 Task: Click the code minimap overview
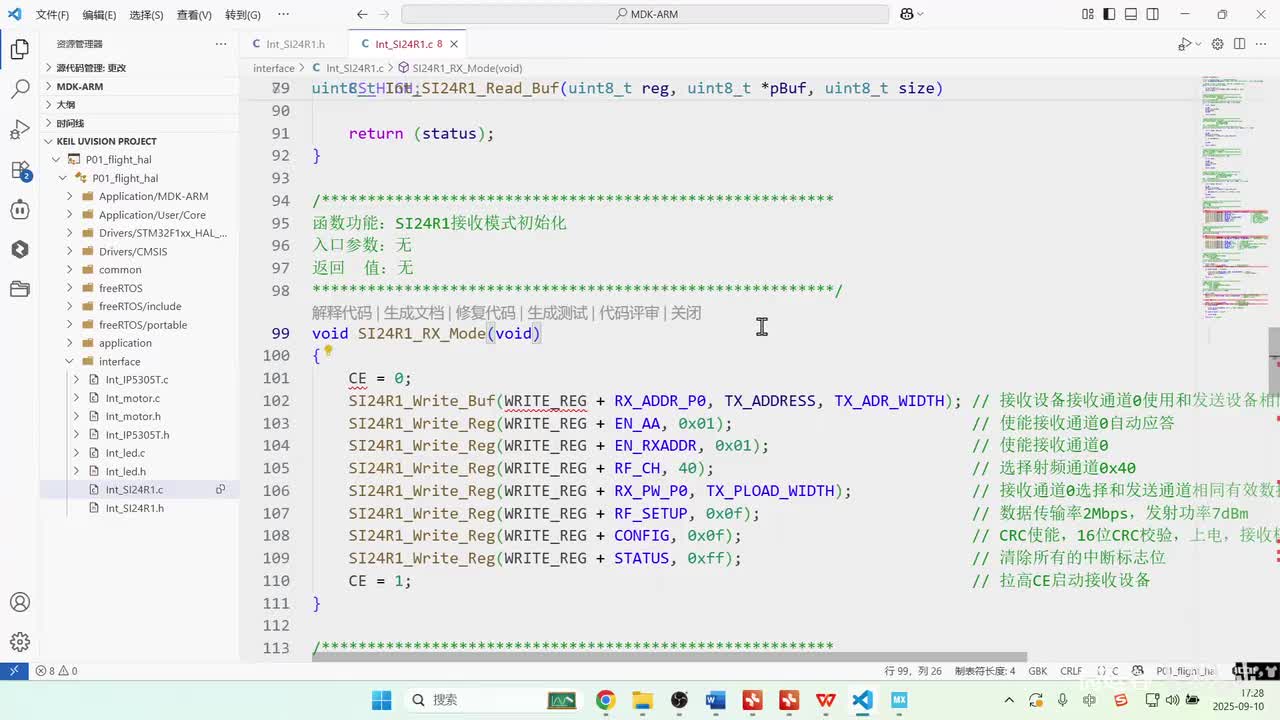(1234, 196)
